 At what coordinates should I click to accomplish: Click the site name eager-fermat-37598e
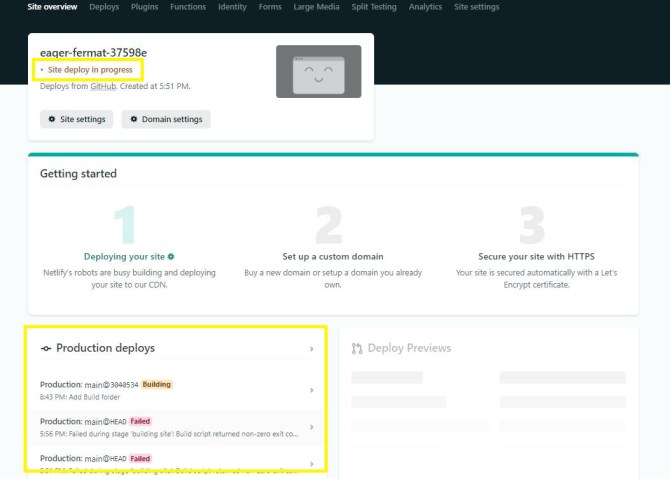click(x=94, y=53)
